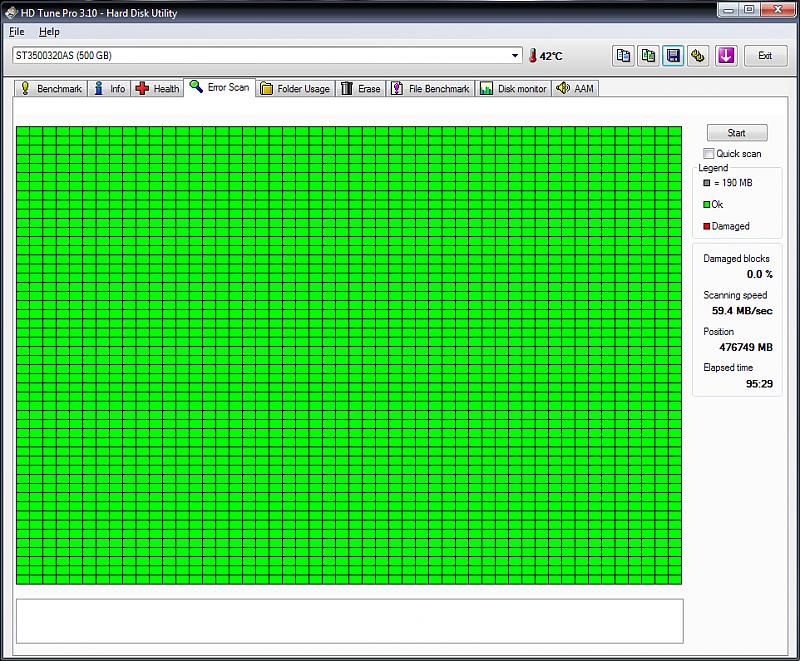Image resolution: width=800 pixels, height=661 pixels.
Task: Click the thermometer temperature icon
Action: click(533, 56)
